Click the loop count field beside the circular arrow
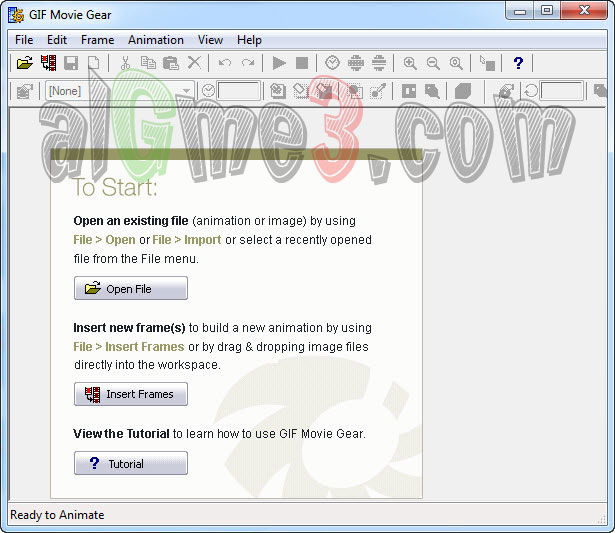The width and height of the screenshot is (615, 533). point(561,91)
